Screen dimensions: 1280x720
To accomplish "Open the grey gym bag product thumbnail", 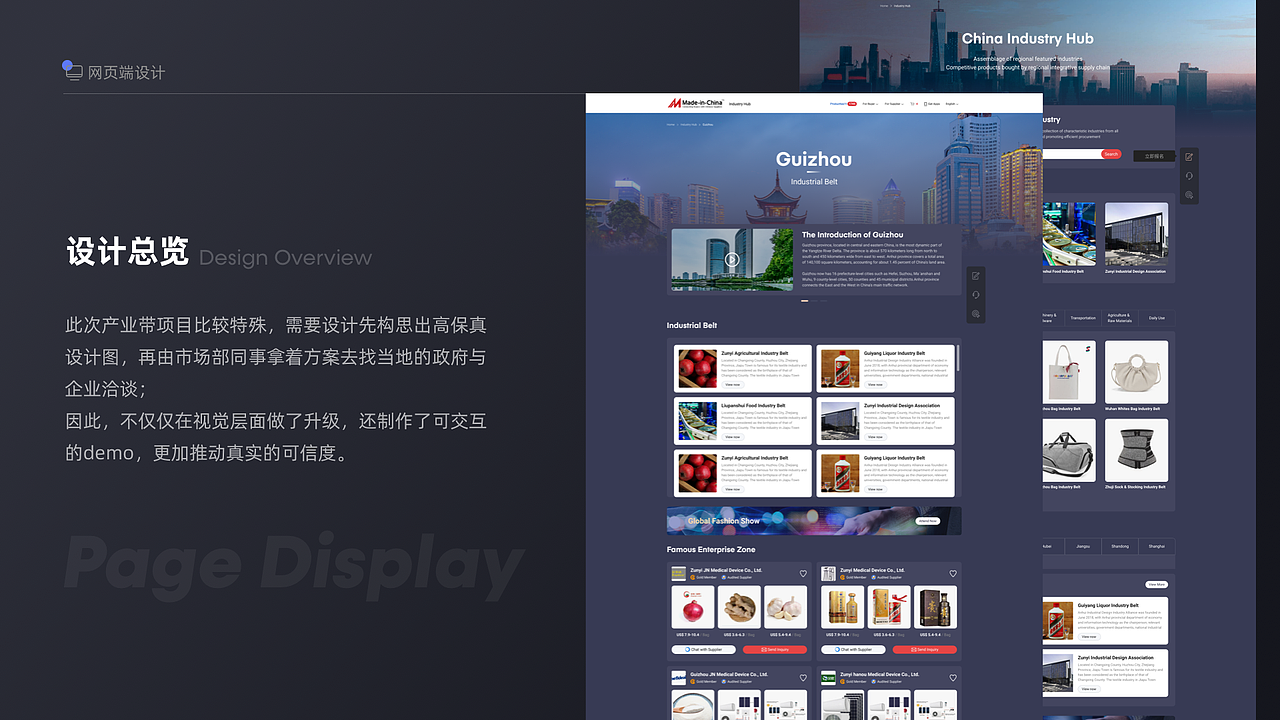I will click(x=1069, y=450).
